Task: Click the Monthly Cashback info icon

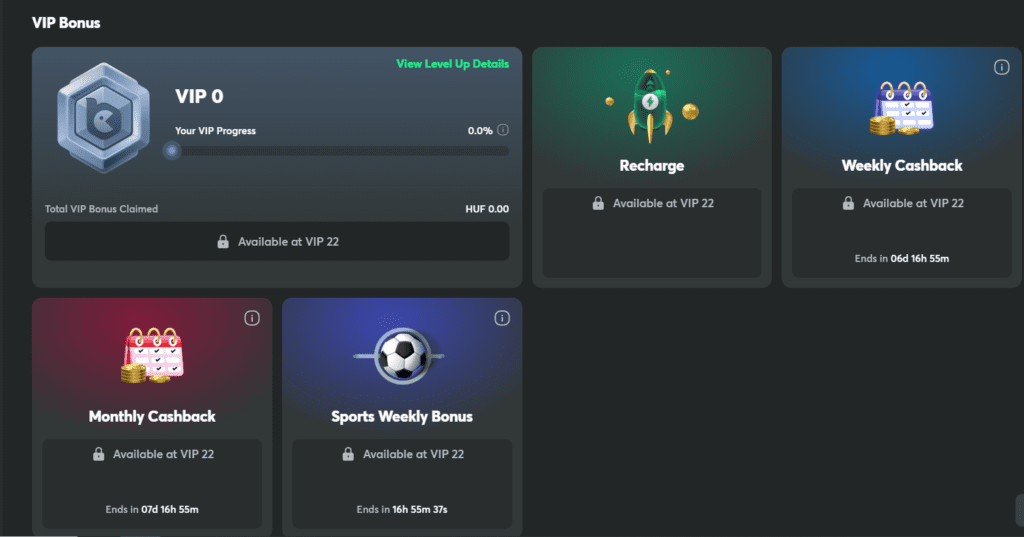Action: coord(252,318)
